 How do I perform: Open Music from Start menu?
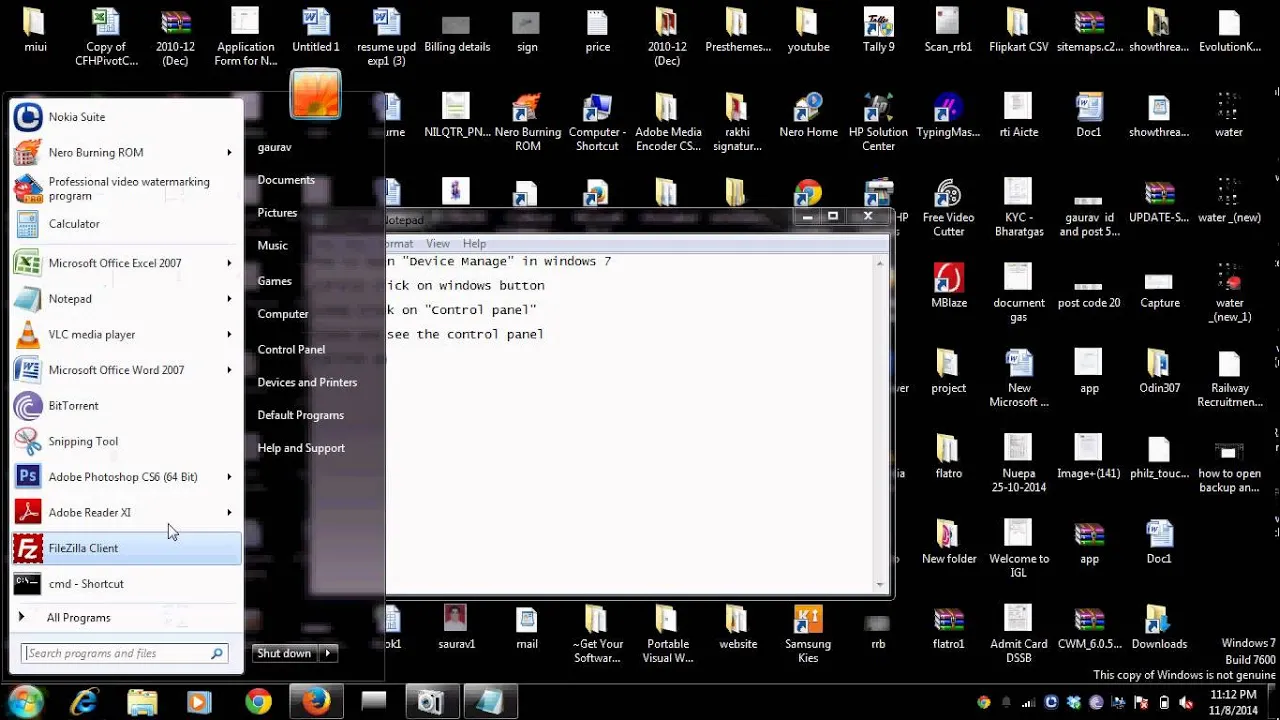(272, 245)
